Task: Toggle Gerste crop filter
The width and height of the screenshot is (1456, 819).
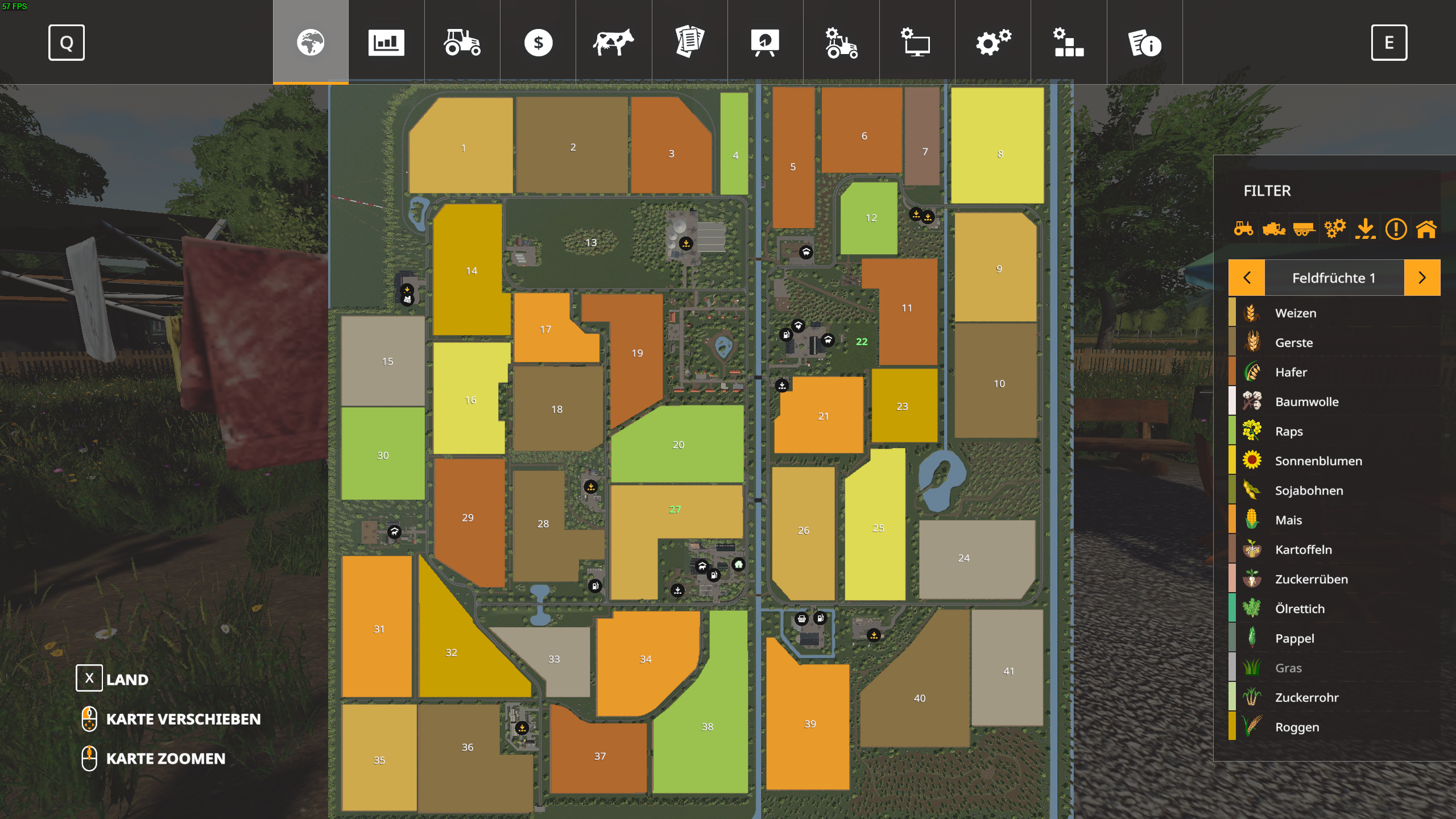Action: point(1334,342)
